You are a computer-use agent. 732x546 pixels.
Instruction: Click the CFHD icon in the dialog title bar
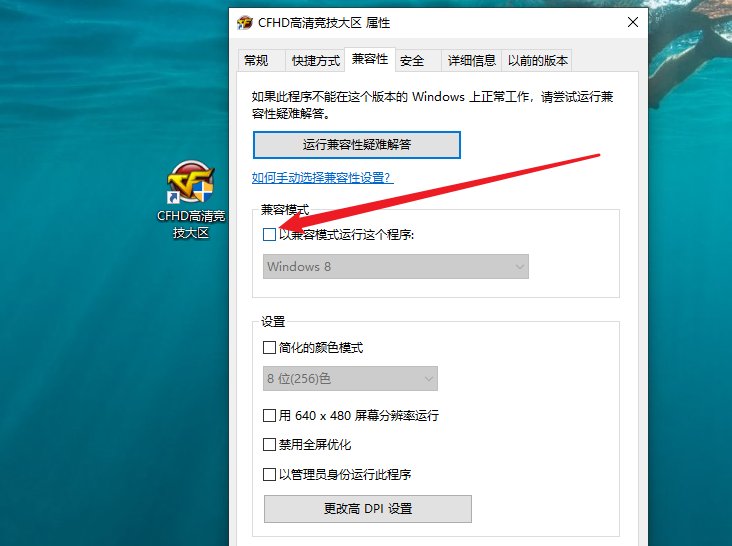pyautogui.click(x=245, y=22)
